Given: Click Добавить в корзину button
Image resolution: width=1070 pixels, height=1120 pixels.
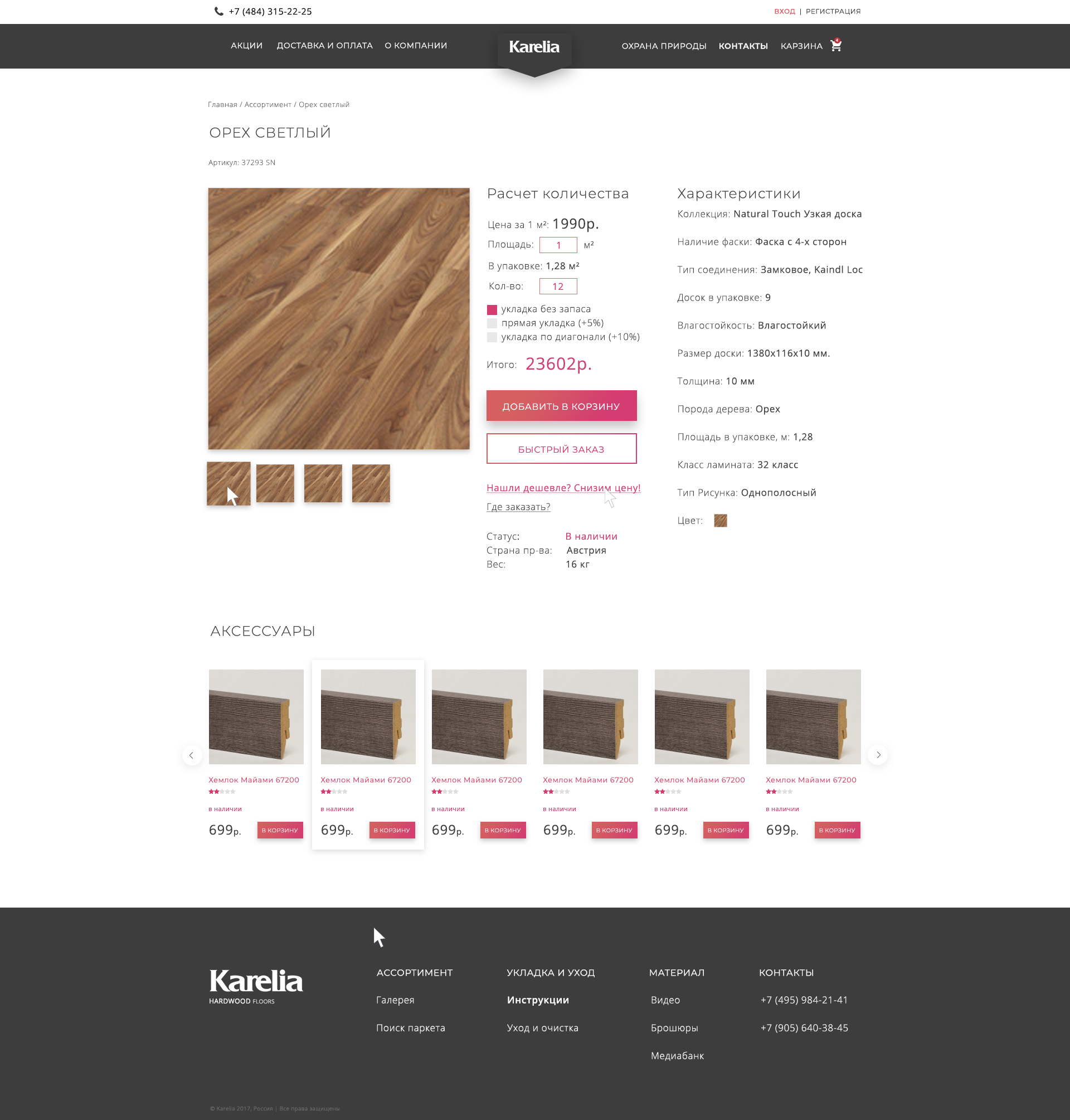Looking at the screenshot, I should pos(561,406).
